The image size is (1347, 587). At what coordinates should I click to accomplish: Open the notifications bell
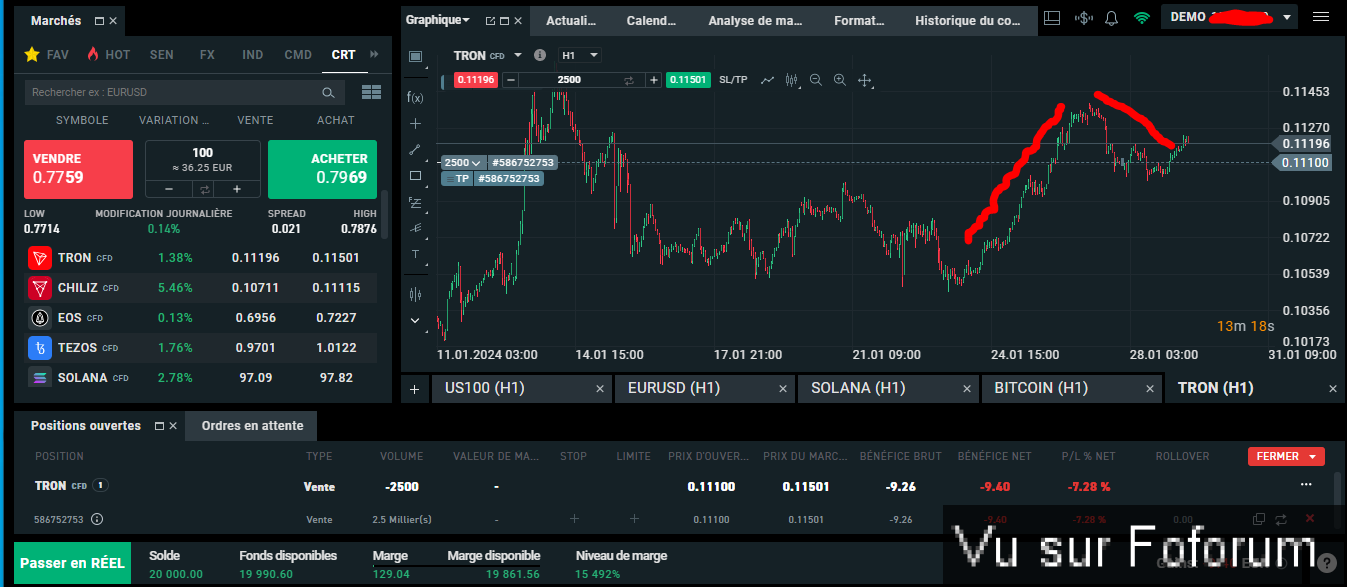(x=1111, y=18)
